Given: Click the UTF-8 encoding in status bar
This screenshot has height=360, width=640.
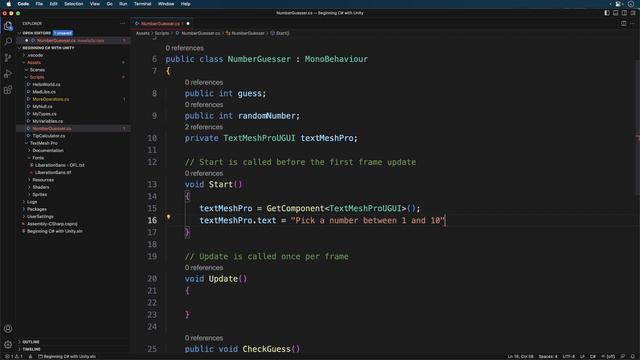Looking at the screenshot, I should click(x=568, y=356).
